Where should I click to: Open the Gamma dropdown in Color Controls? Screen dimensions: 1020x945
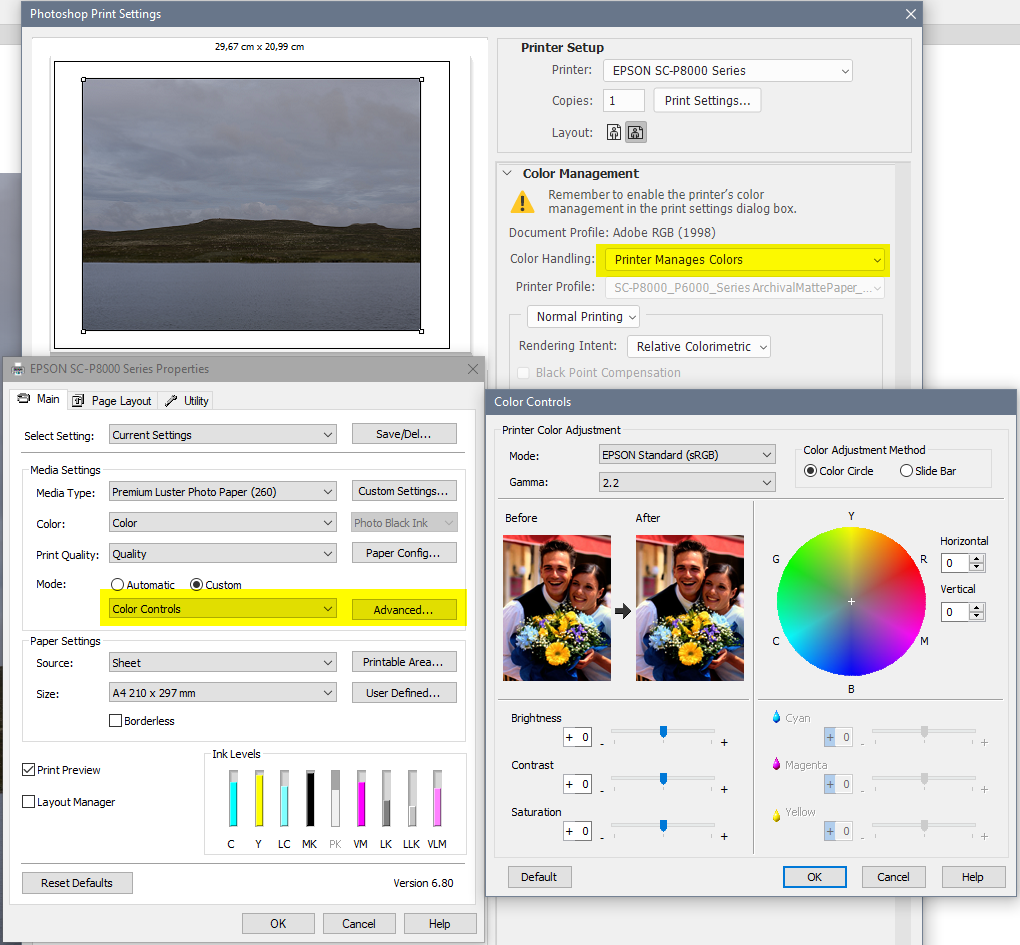click(x=687, y=482)
